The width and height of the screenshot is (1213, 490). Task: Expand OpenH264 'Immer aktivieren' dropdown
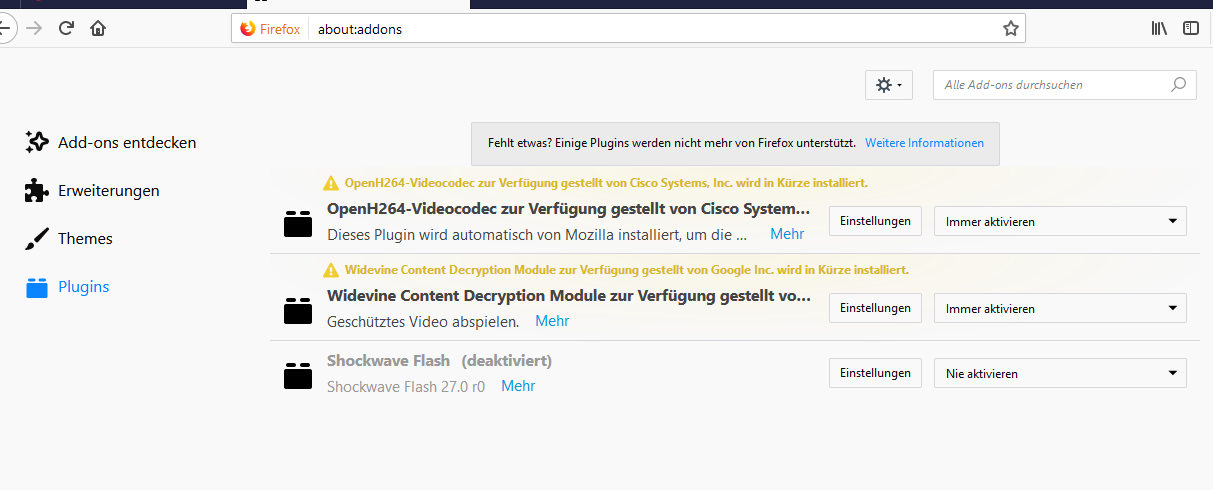tap(1060, 222)
